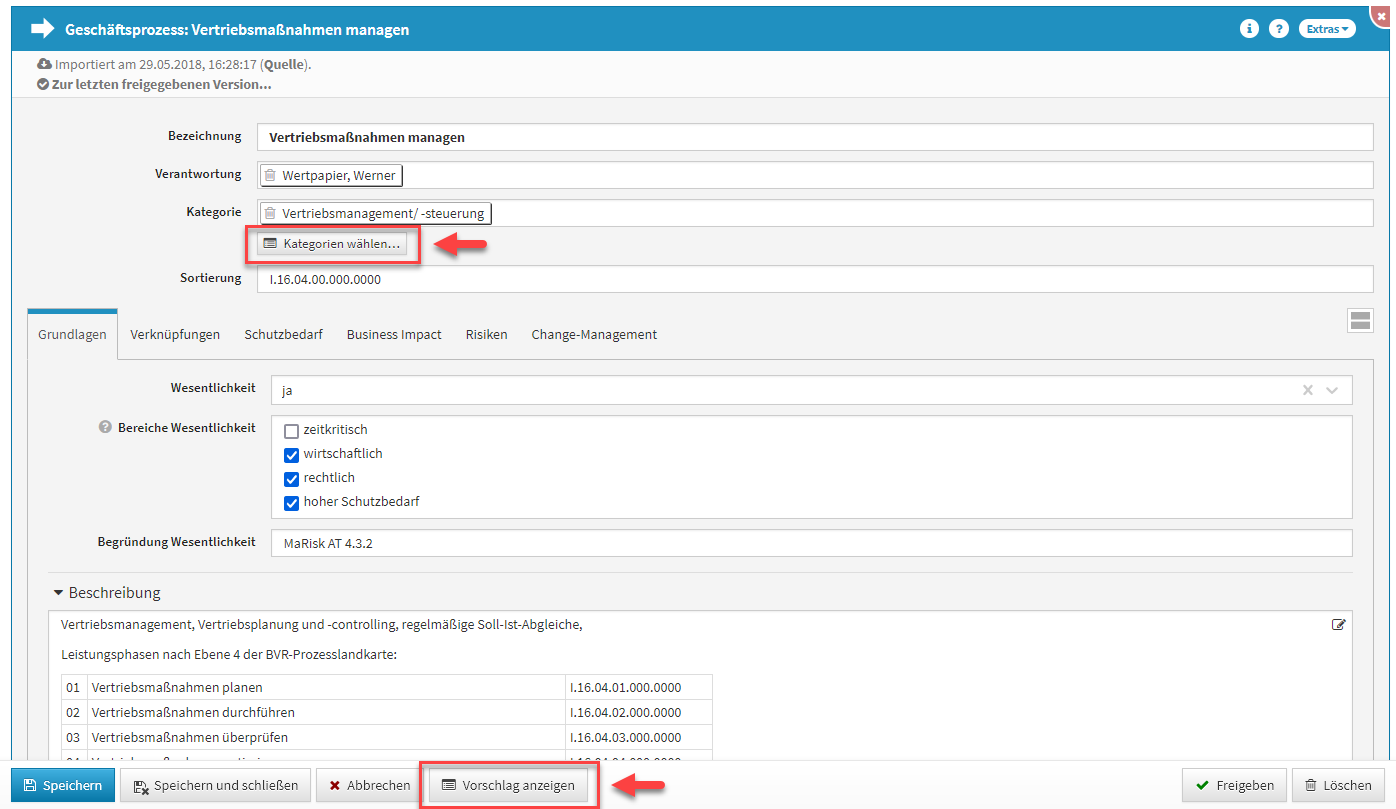Click the Kategorien wählen button
The width and height of the screenshot is (1396, 809).
(332, 244)
